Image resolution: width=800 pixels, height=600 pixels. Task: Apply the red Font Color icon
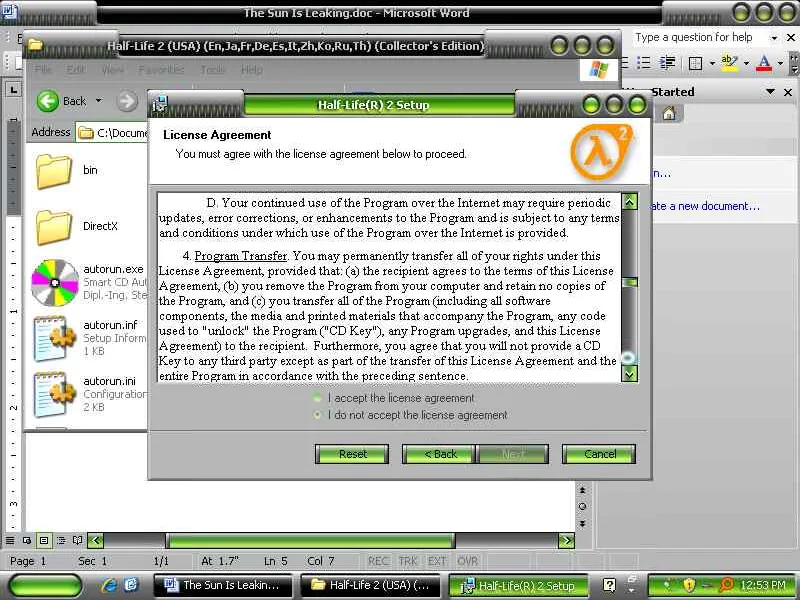click(x=763, y=63)
